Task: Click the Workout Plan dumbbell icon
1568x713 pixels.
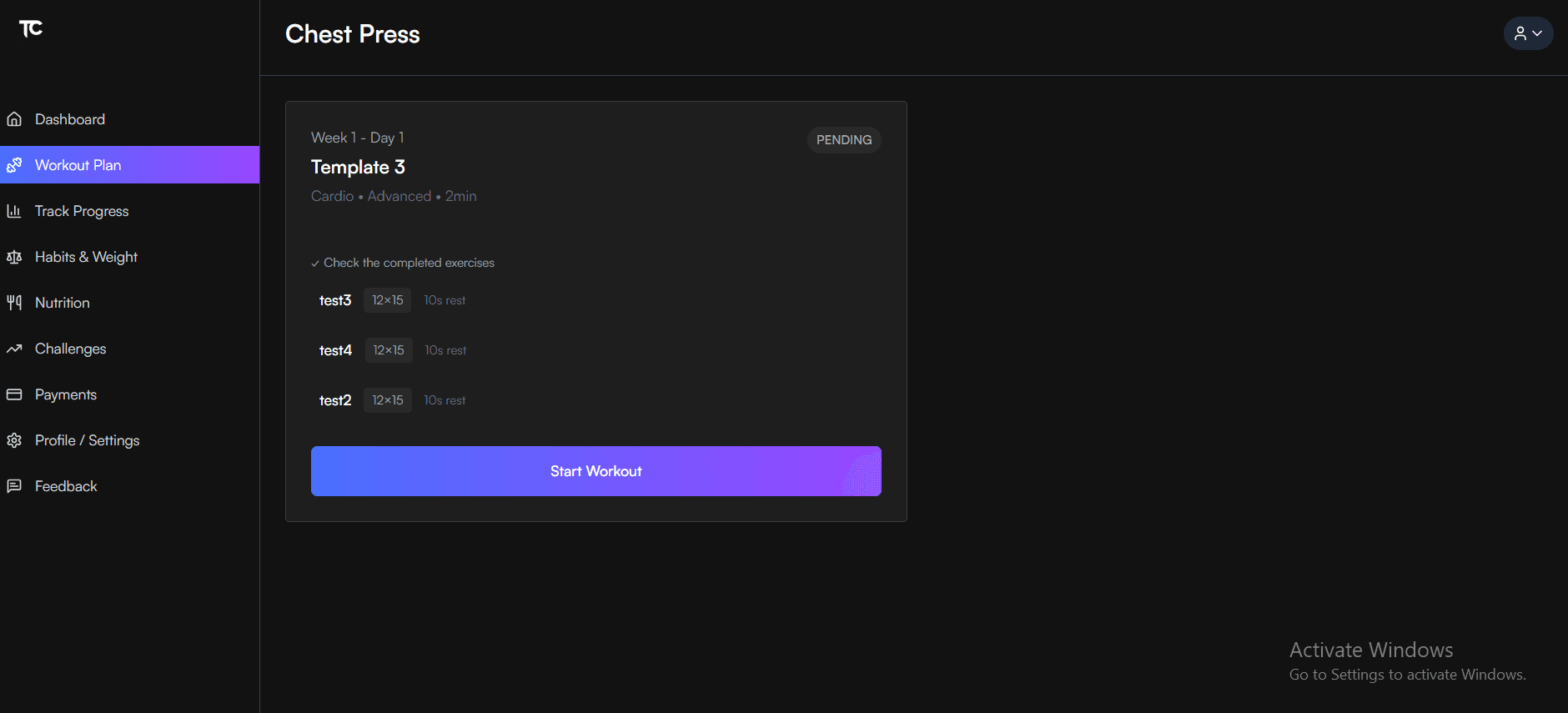Action: click(x=14, y=165)
